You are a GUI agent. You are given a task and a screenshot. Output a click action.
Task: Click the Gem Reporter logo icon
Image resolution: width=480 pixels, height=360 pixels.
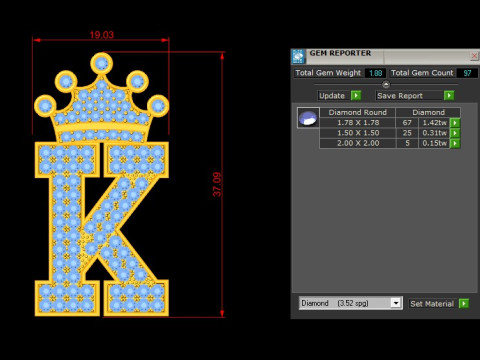pyautogui.click(x=298, y=56)
